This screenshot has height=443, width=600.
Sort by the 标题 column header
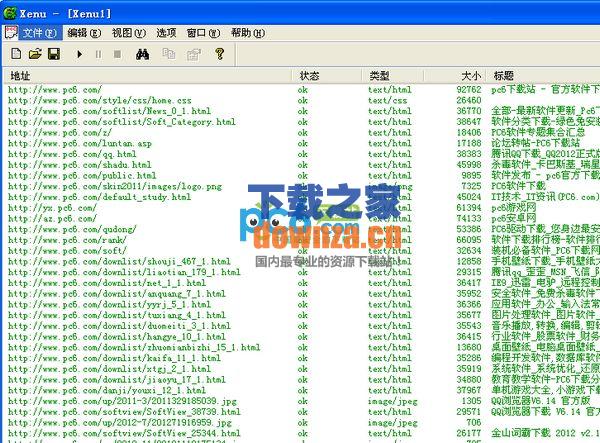543,75
